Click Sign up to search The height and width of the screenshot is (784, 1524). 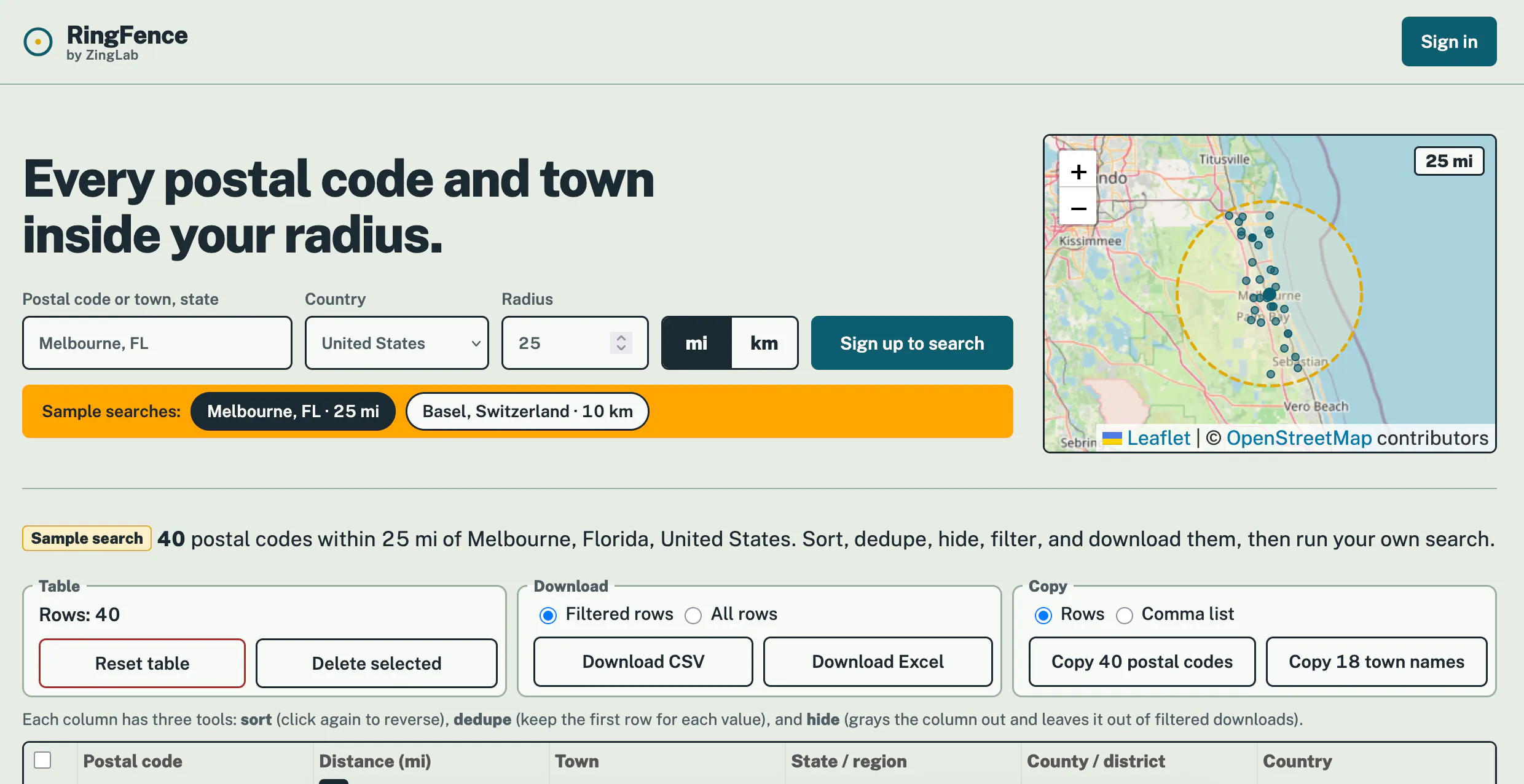(912, 343)
